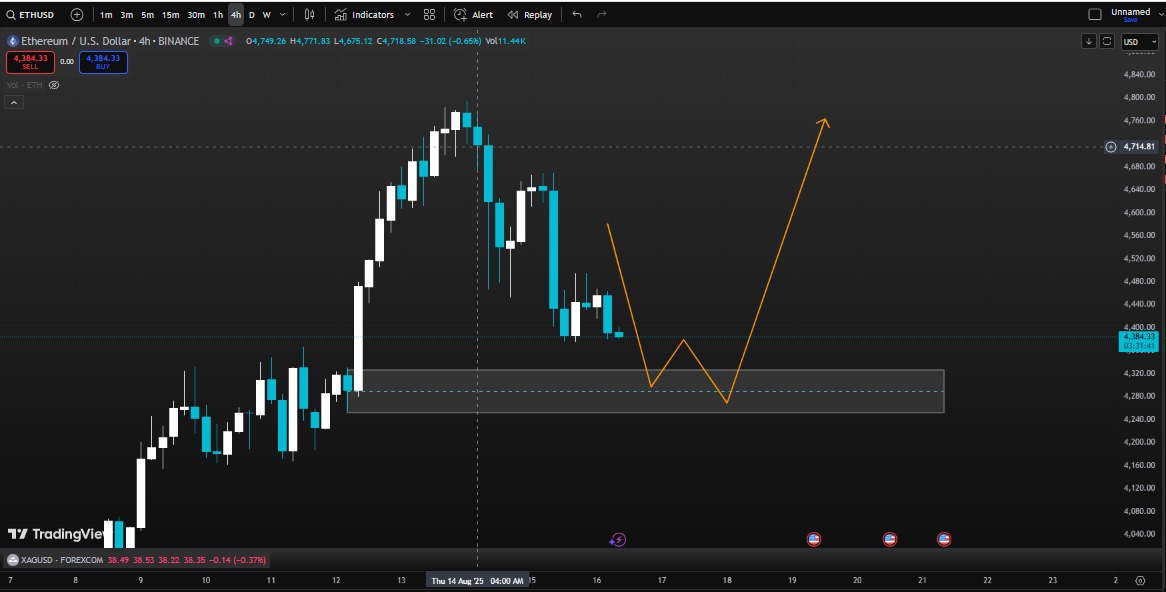Open the US flag event between 20 and 21
The height and width of the screenshot is (592, 1166).
889,539
